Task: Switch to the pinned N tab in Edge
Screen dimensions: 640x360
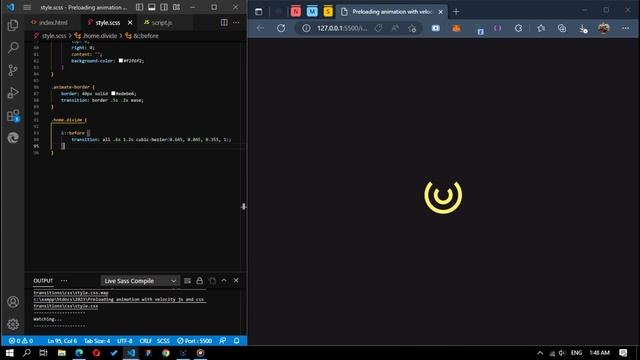Action: click(296, 12)
